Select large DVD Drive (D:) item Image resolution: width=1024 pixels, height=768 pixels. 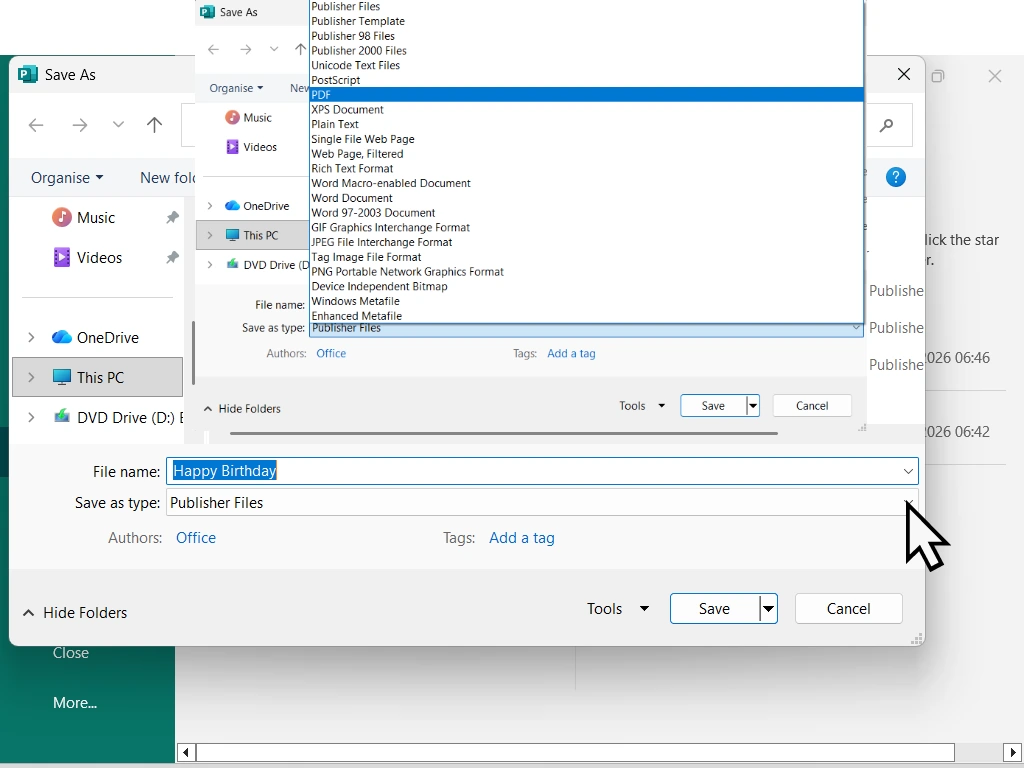118,417
